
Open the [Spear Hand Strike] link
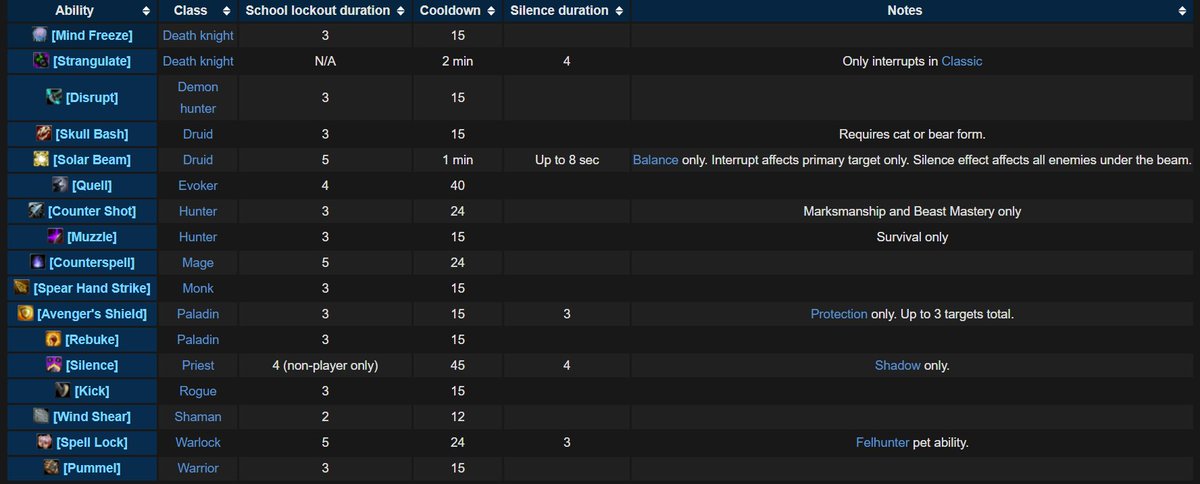92,288
